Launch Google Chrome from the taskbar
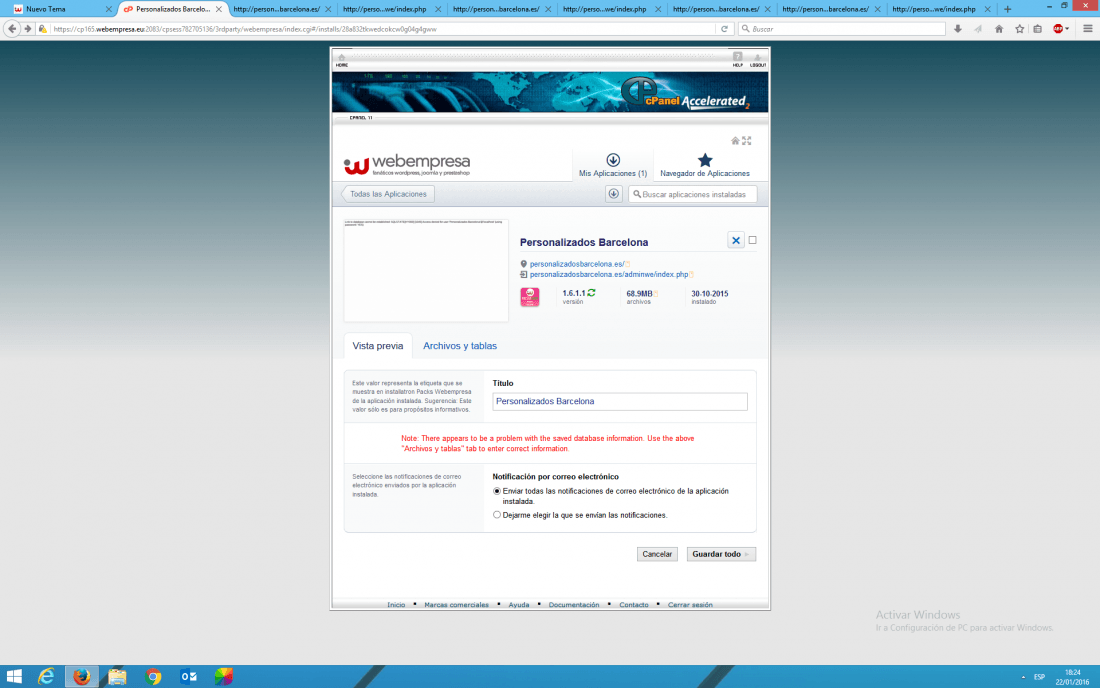Screen dimensions: 1100x688 click(x=153, y=676)
